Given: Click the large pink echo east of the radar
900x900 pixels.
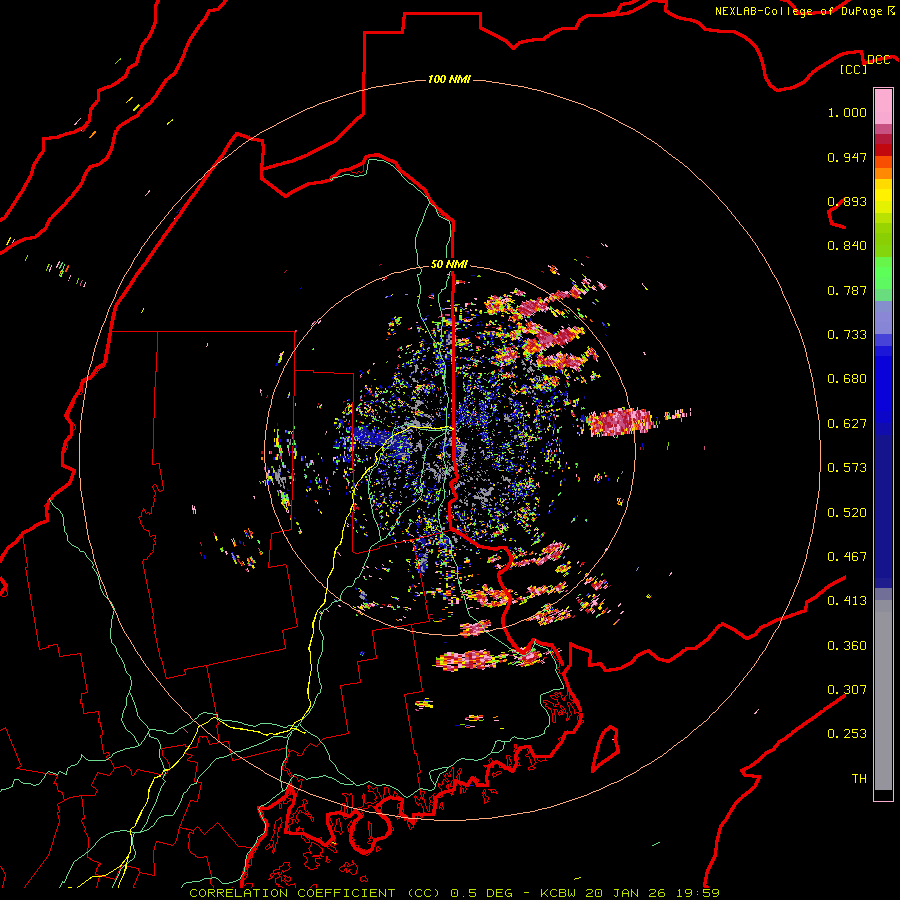Looking at the screenshot, I should coord(621,422).
